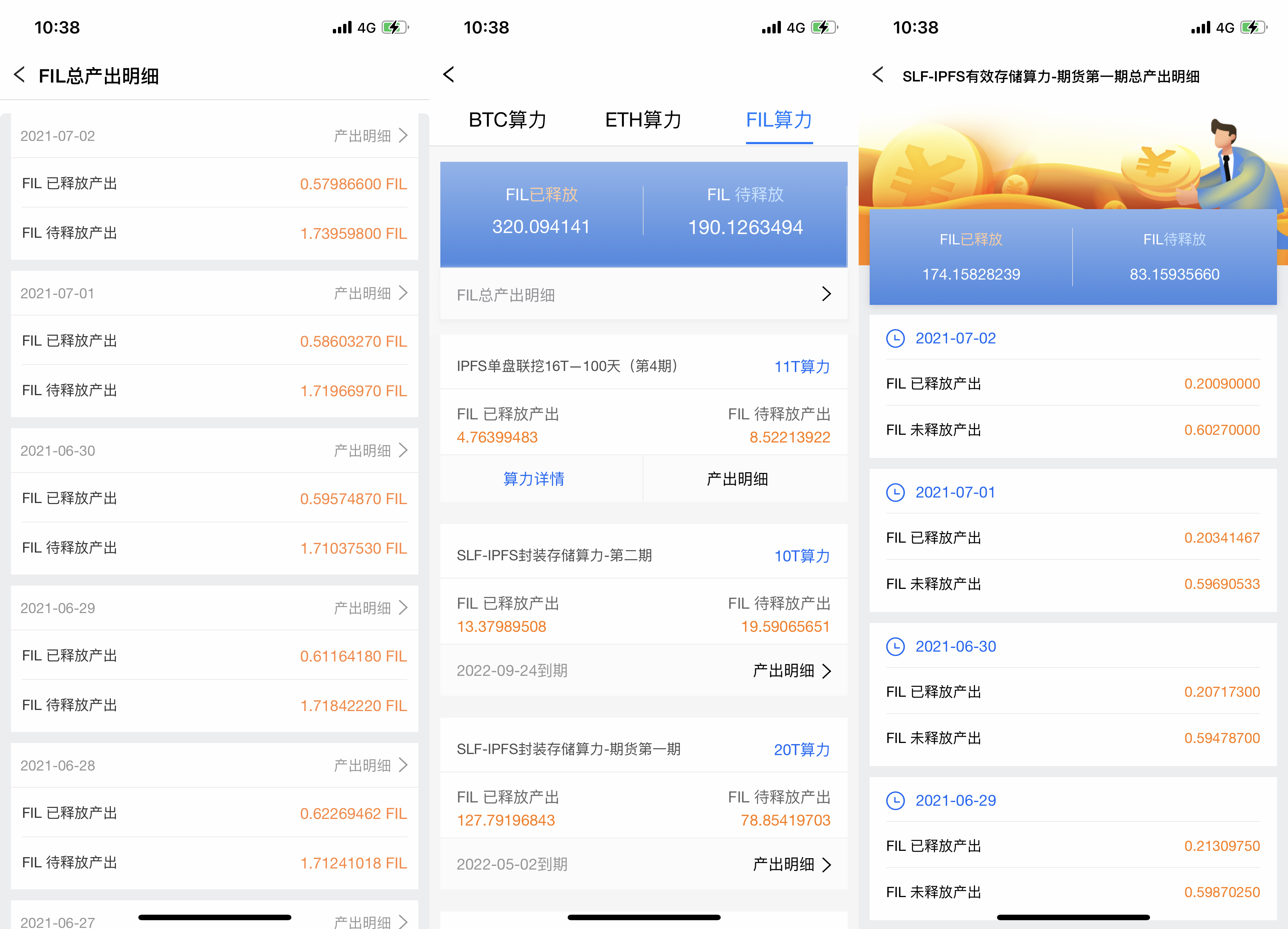Click value 1.71966970 FIL

pyautogui.click(x=353, y=391)
